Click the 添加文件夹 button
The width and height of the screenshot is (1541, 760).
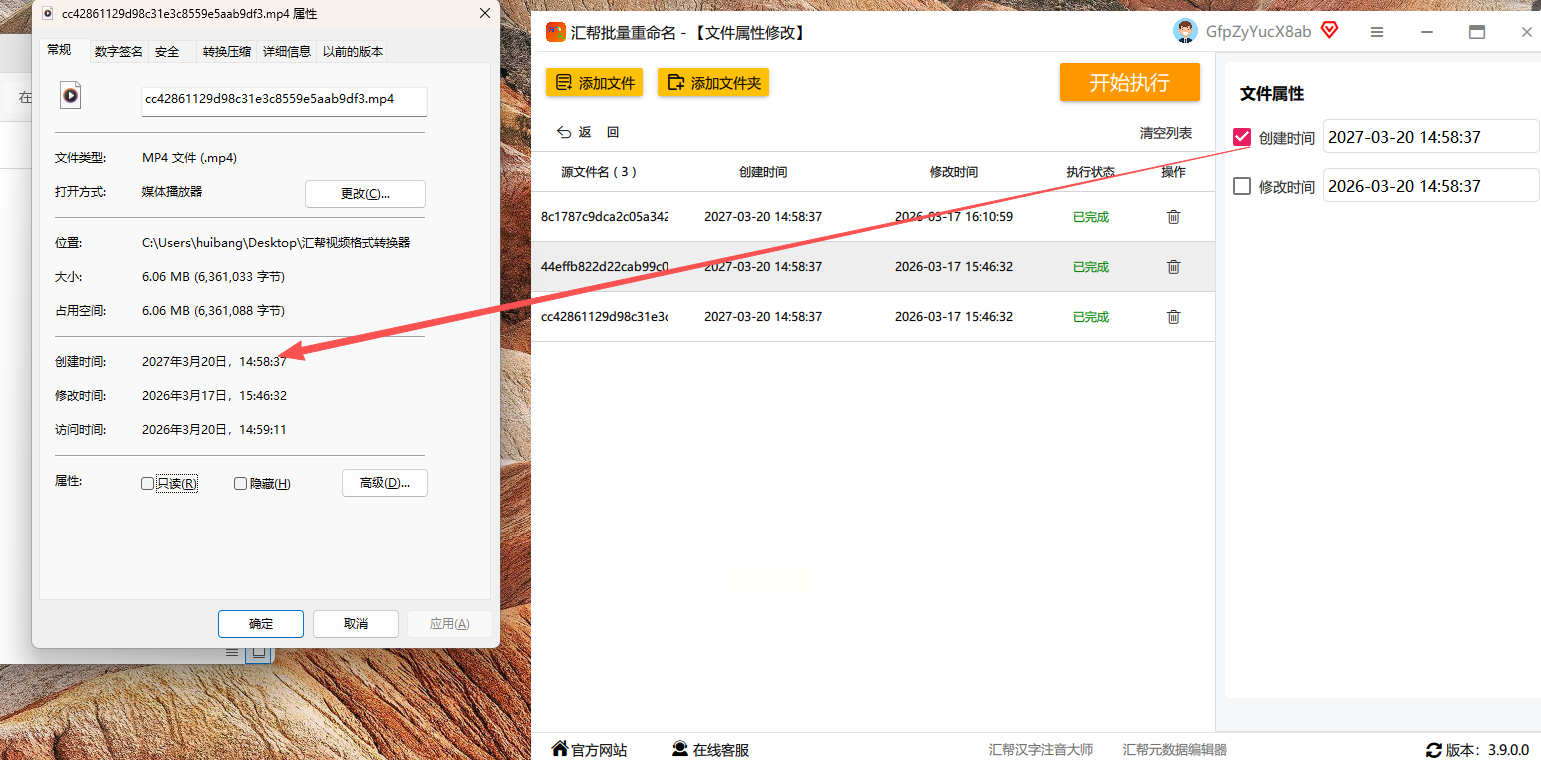(713, 83)
